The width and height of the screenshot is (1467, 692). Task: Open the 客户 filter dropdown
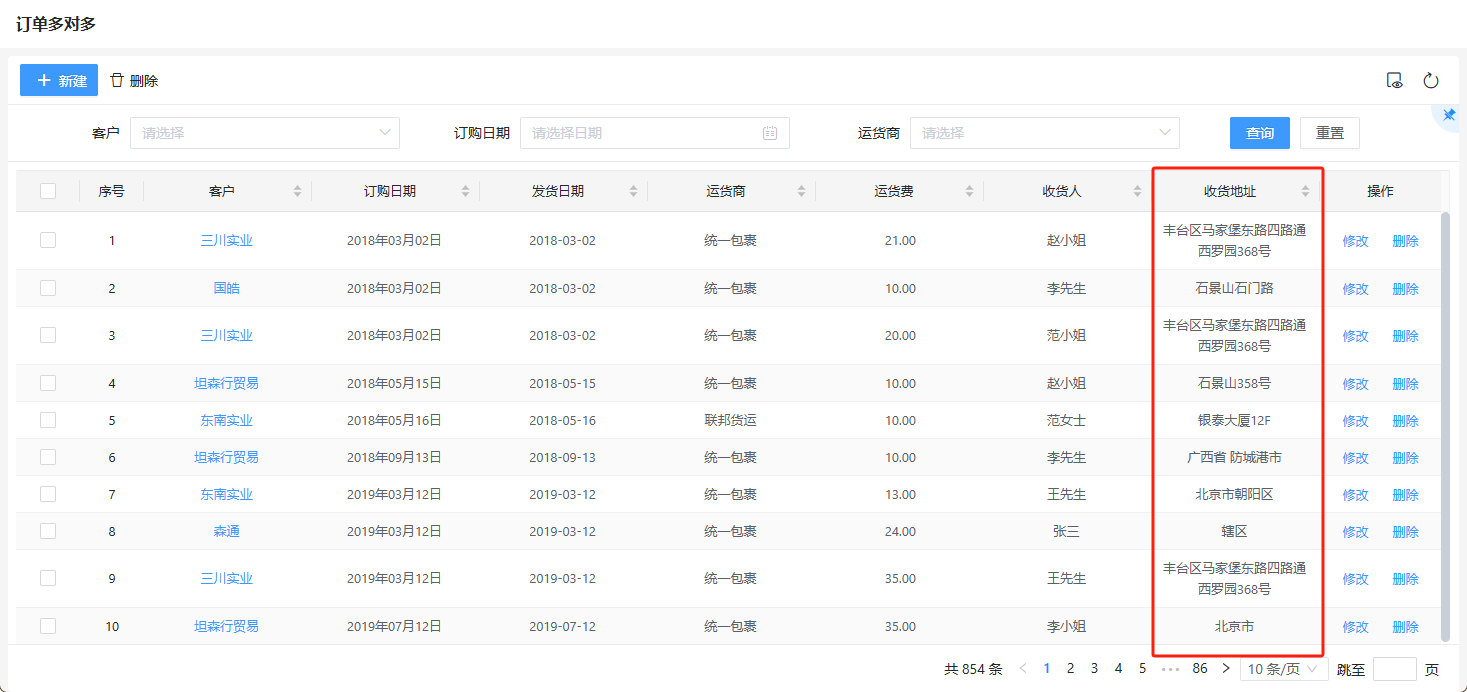pos(265,133)
